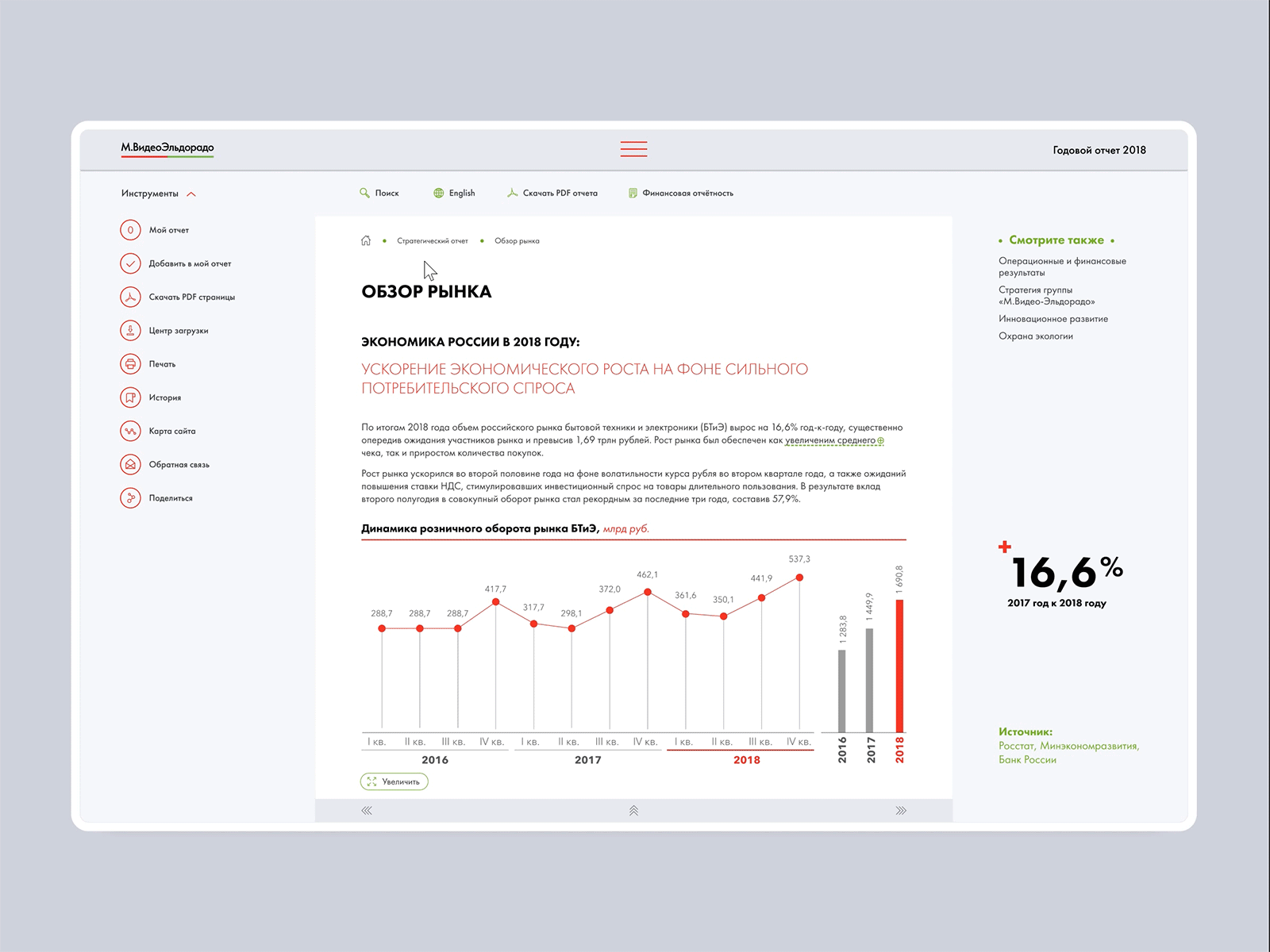Image resolution: width=1270 pixels, height=952 pixels.
Task: Click the Поделиться share icon
Action: click(131, 497)
